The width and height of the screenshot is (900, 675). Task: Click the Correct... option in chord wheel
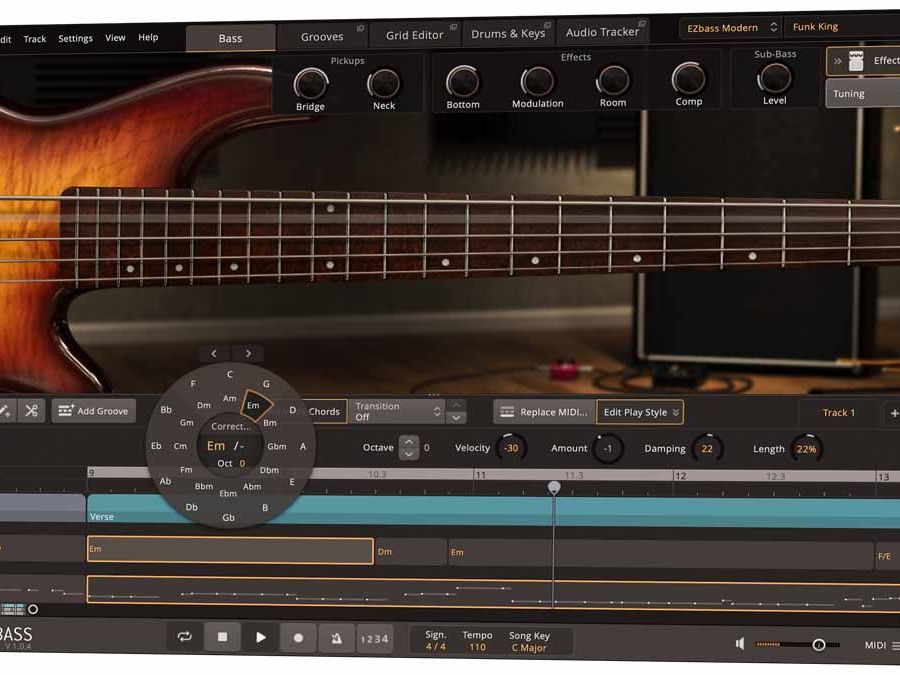[230, 426]
